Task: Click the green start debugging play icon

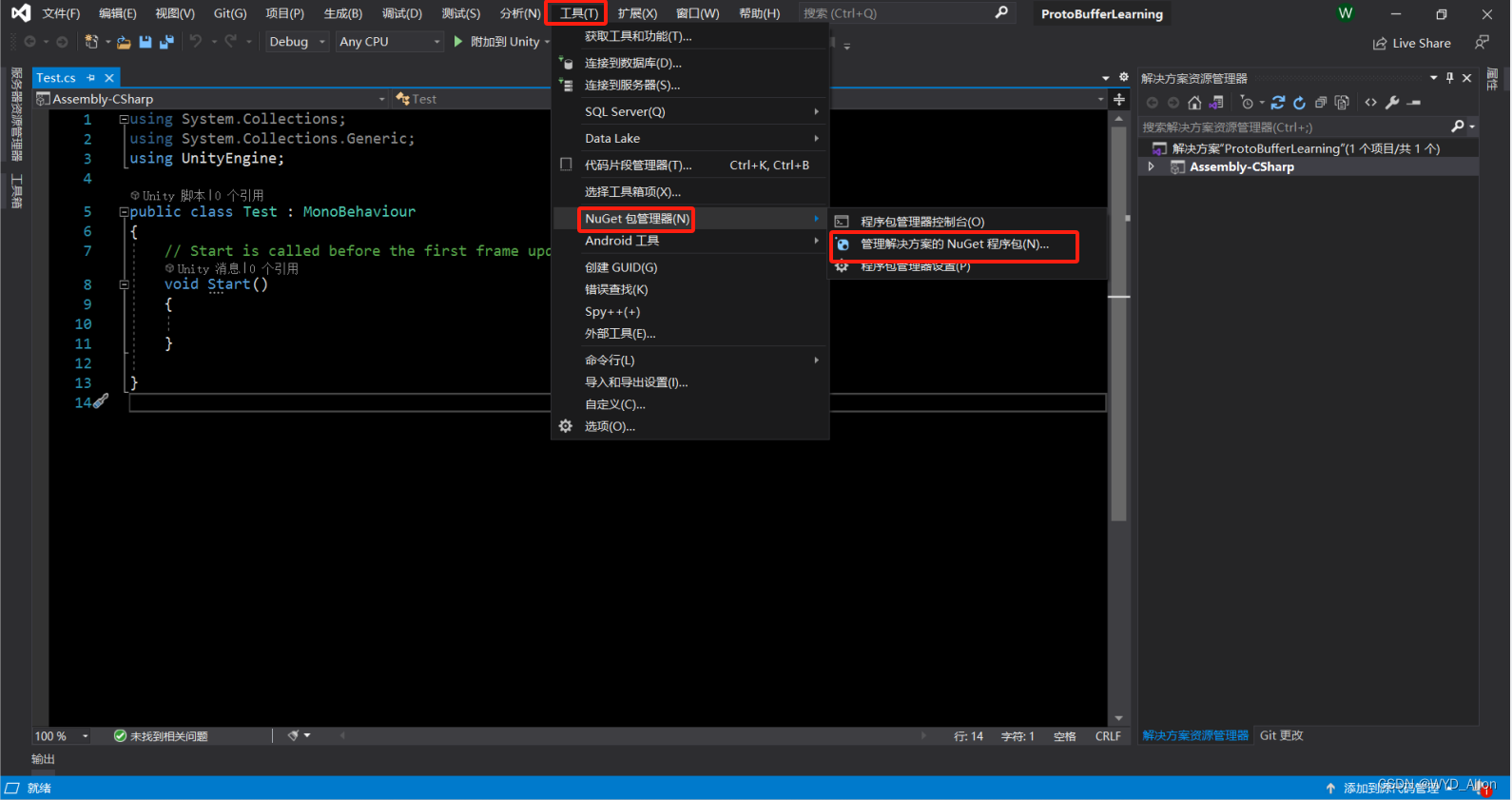Action: tap(458, 41)
